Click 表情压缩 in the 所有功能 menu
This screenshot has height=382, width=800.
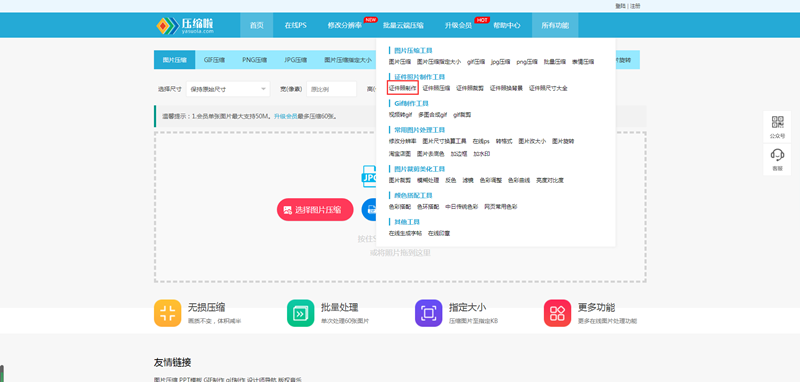click(583, 62)
